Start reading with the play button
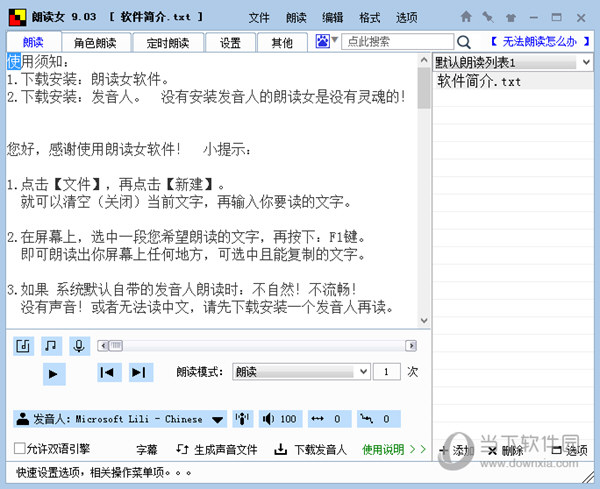The height and width of the screenshot is (489, 600). (x=54, y=373)
